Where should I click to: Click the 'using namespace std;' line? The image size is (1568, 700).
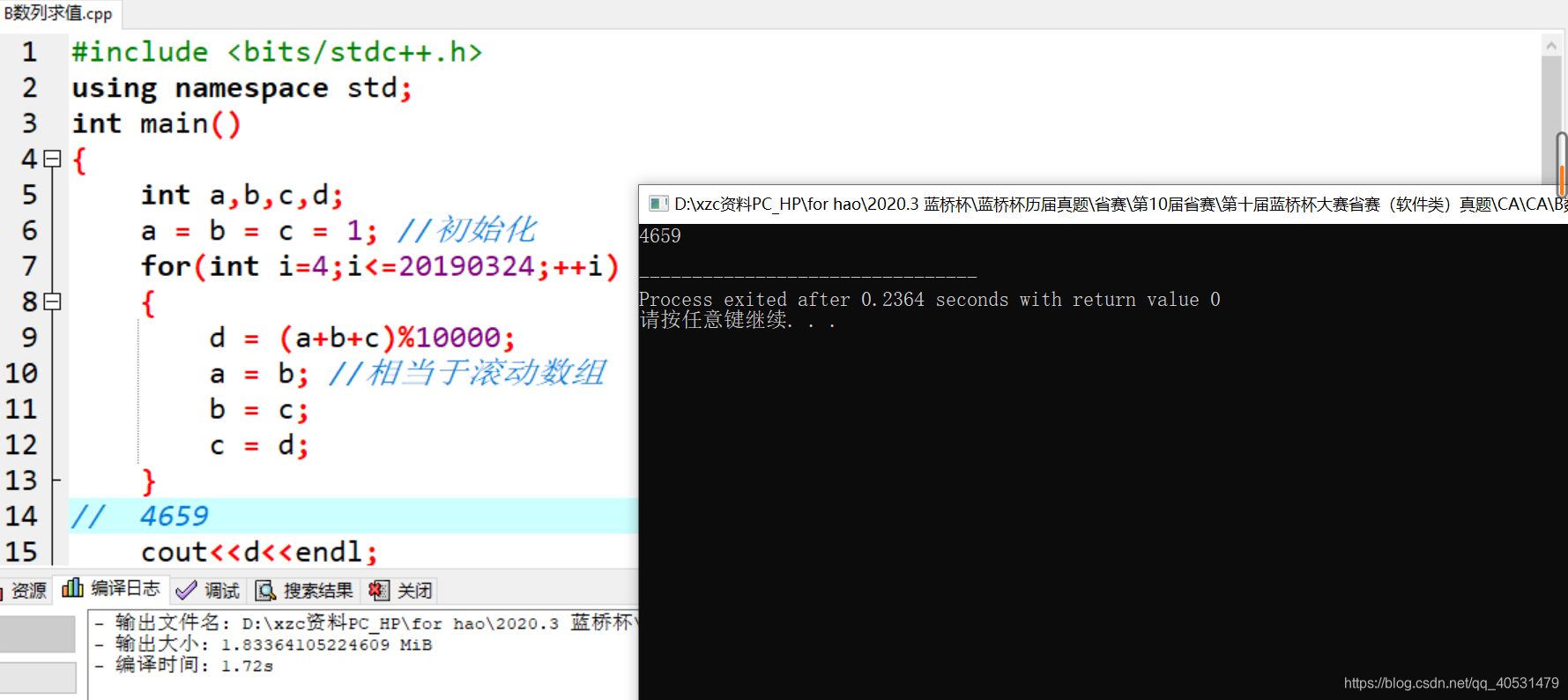242,88
